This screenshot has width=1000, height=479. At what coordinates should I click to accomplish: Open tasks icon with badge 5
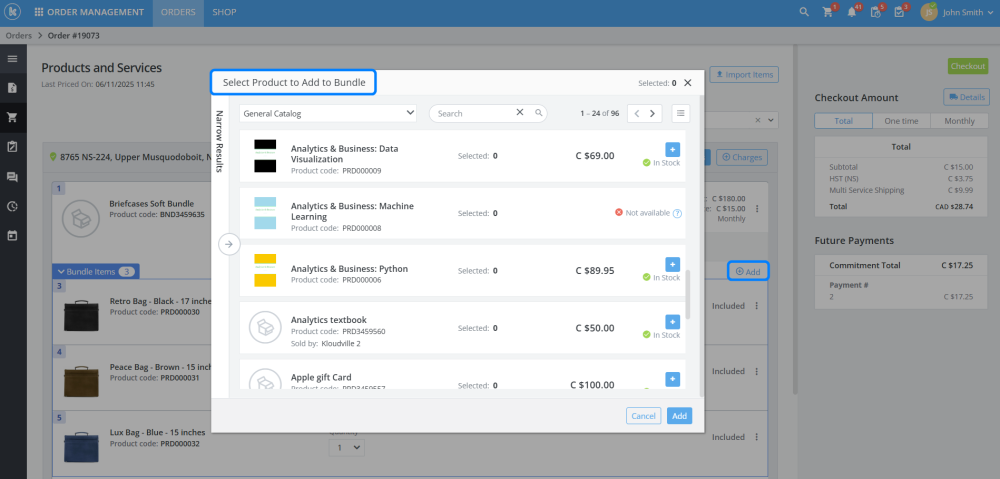click(x=876, y=12)
